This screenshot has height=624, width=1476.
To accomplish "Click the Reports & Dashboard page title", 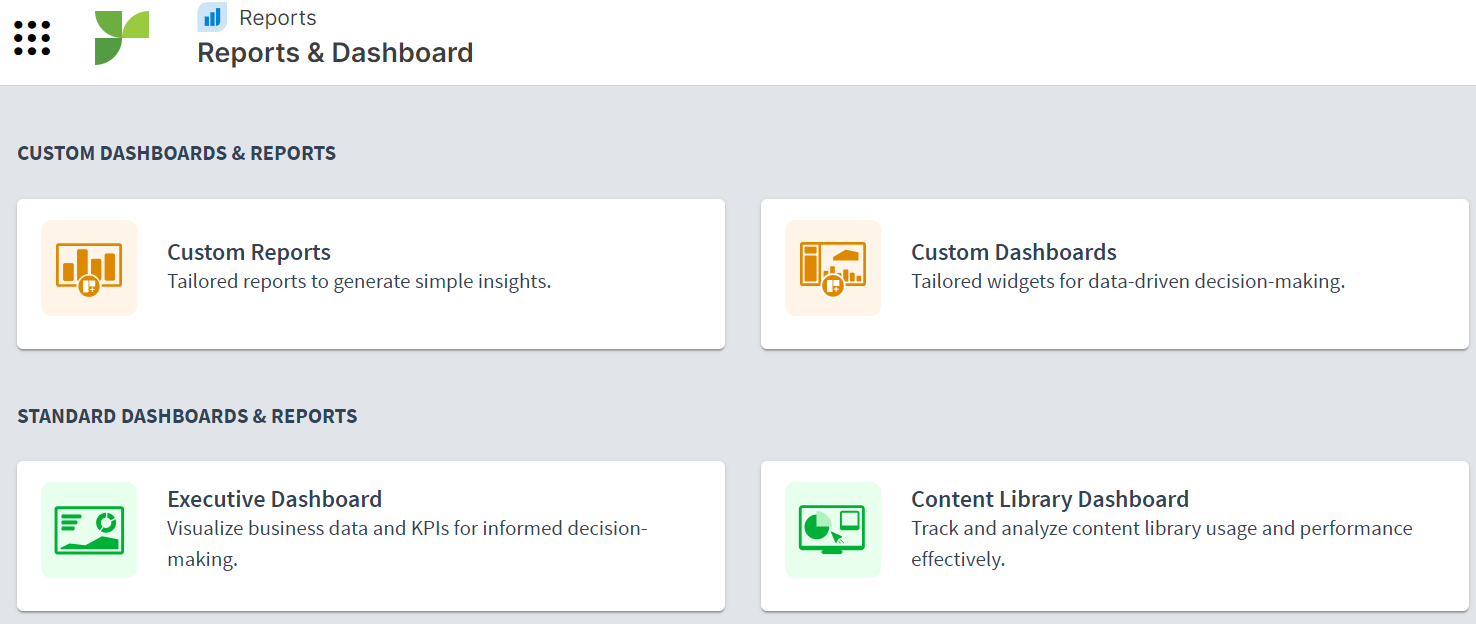I will tap(335, 53).
